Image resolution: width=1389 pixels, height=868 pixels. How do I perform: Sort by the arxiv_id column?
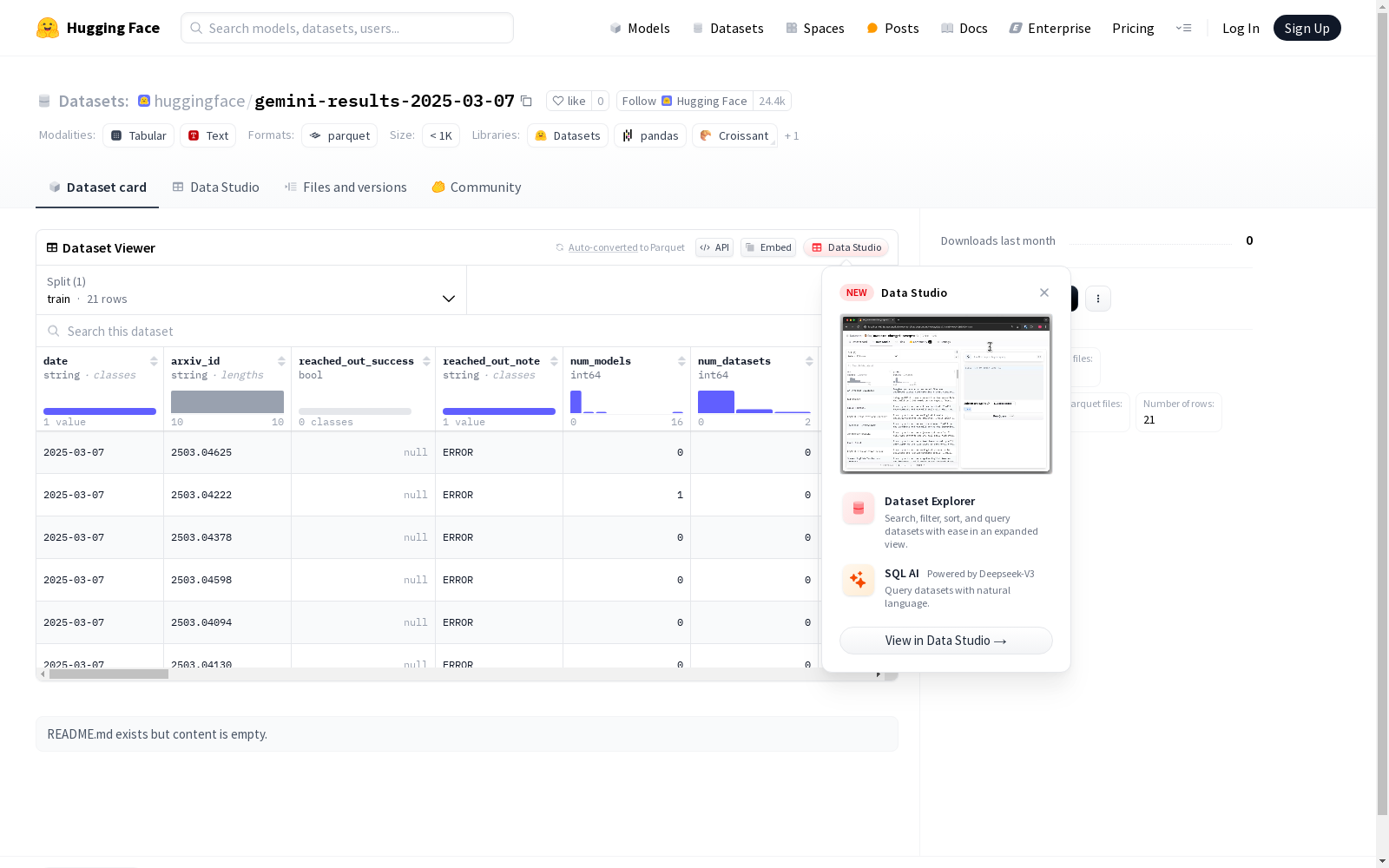coord(281,361)
